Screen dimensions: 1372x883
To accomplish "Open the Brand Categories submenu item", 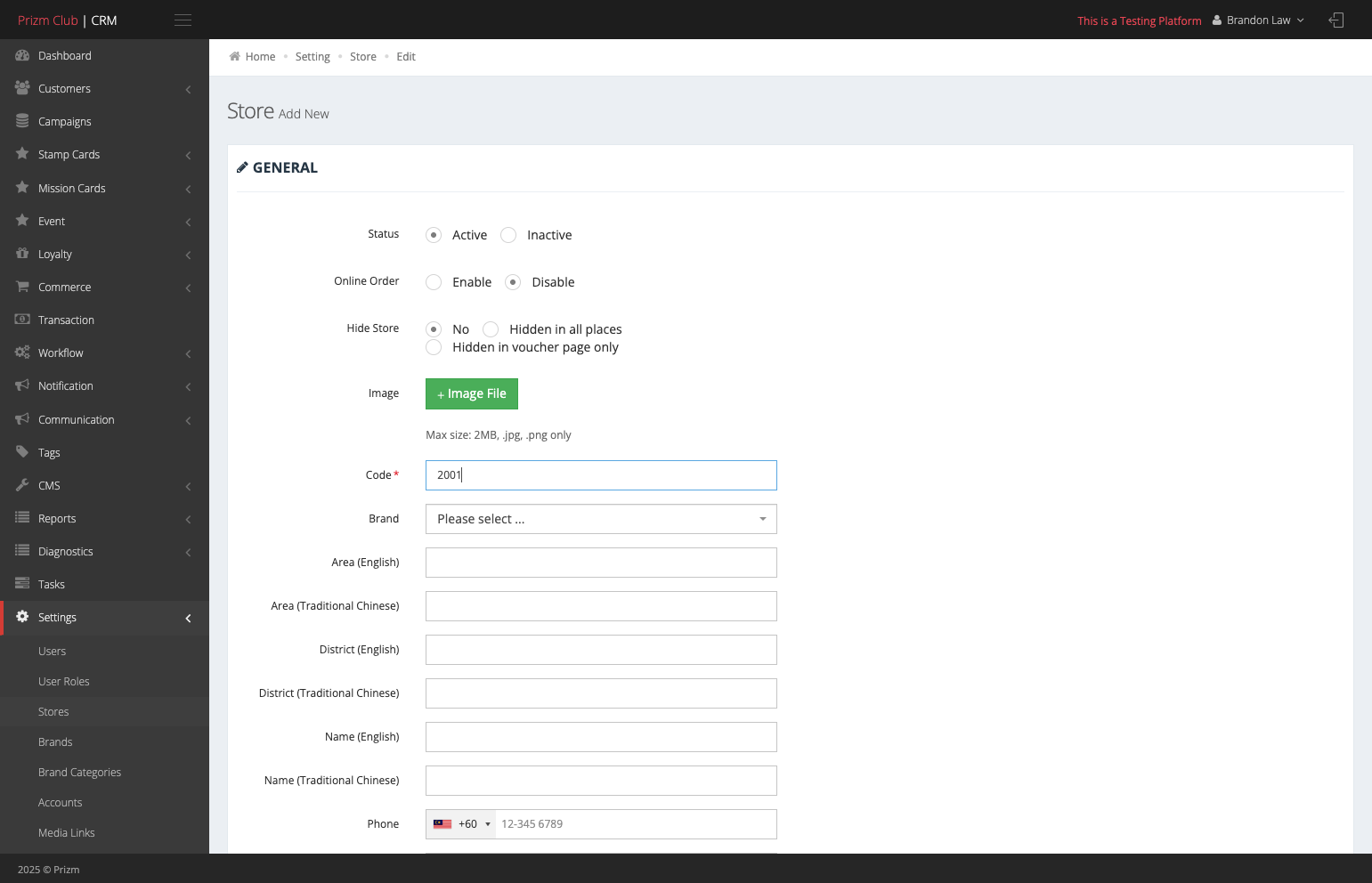I will (x=79, y=772).
